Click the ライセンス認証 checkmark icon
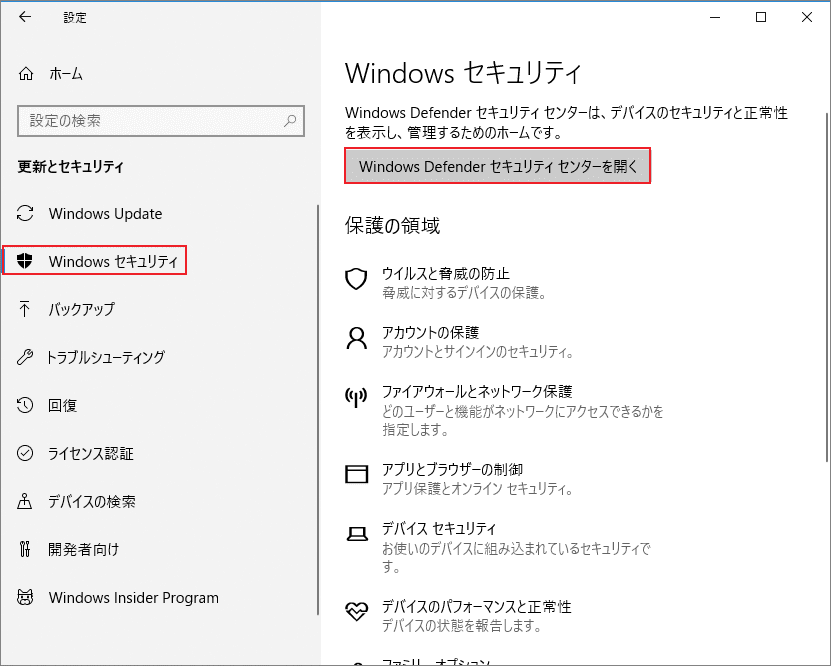Viewport: 831px width, 666px height. [x=27, y=453]
